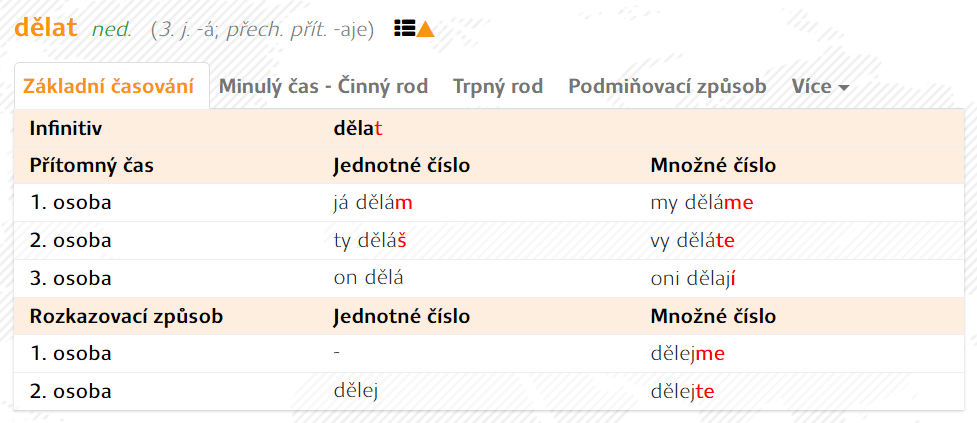
Task: Select the form já dělám
Action: tap(373, 202)
